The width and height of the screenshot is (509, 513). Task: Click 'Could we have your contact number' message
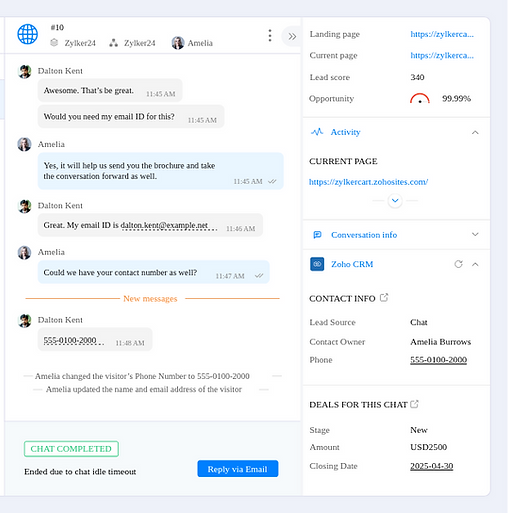click(x=153, y=272)
